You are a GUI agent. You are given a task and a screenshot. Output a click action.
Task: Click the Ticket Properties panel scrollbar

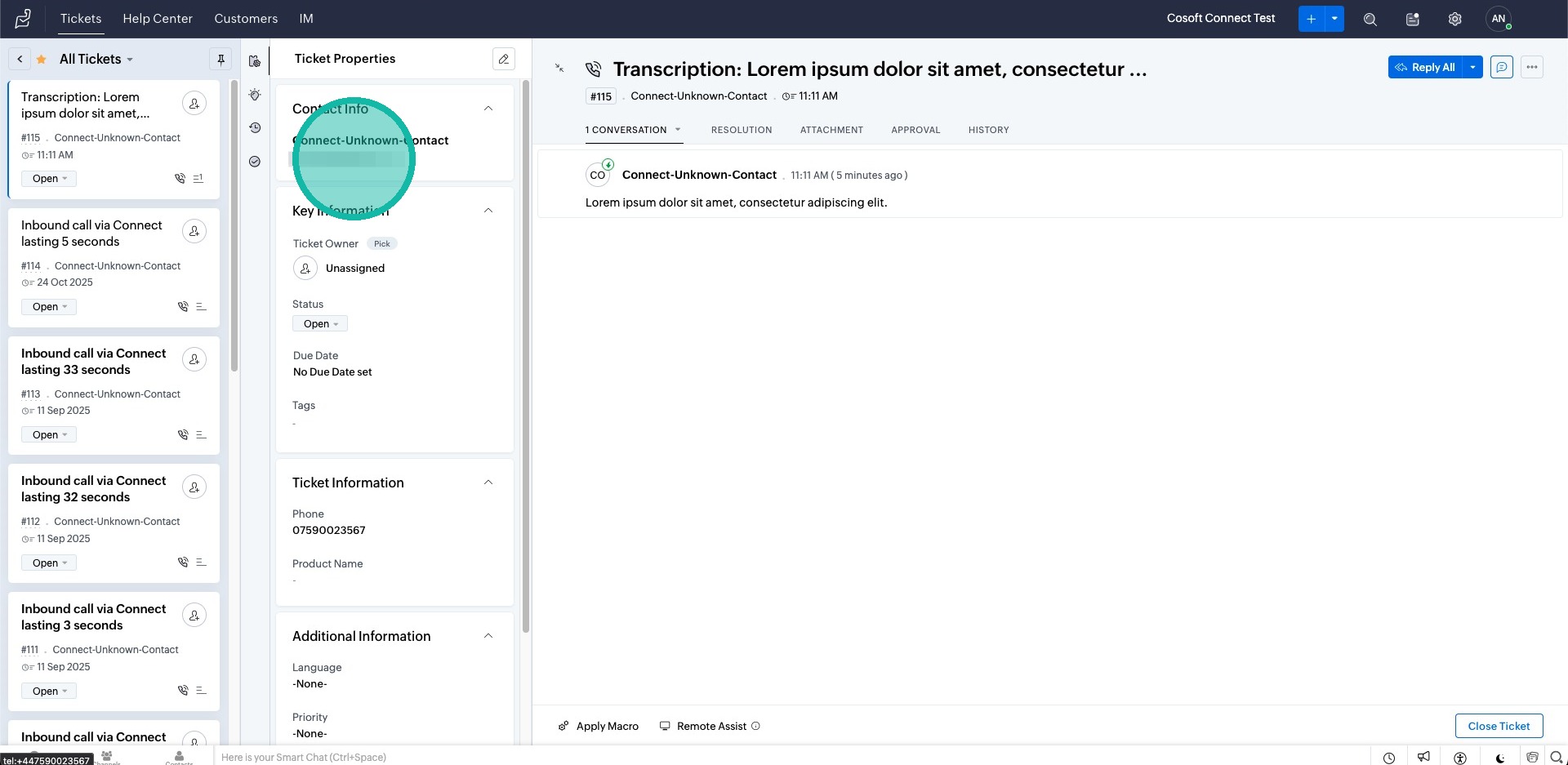(x=526, y=355)
